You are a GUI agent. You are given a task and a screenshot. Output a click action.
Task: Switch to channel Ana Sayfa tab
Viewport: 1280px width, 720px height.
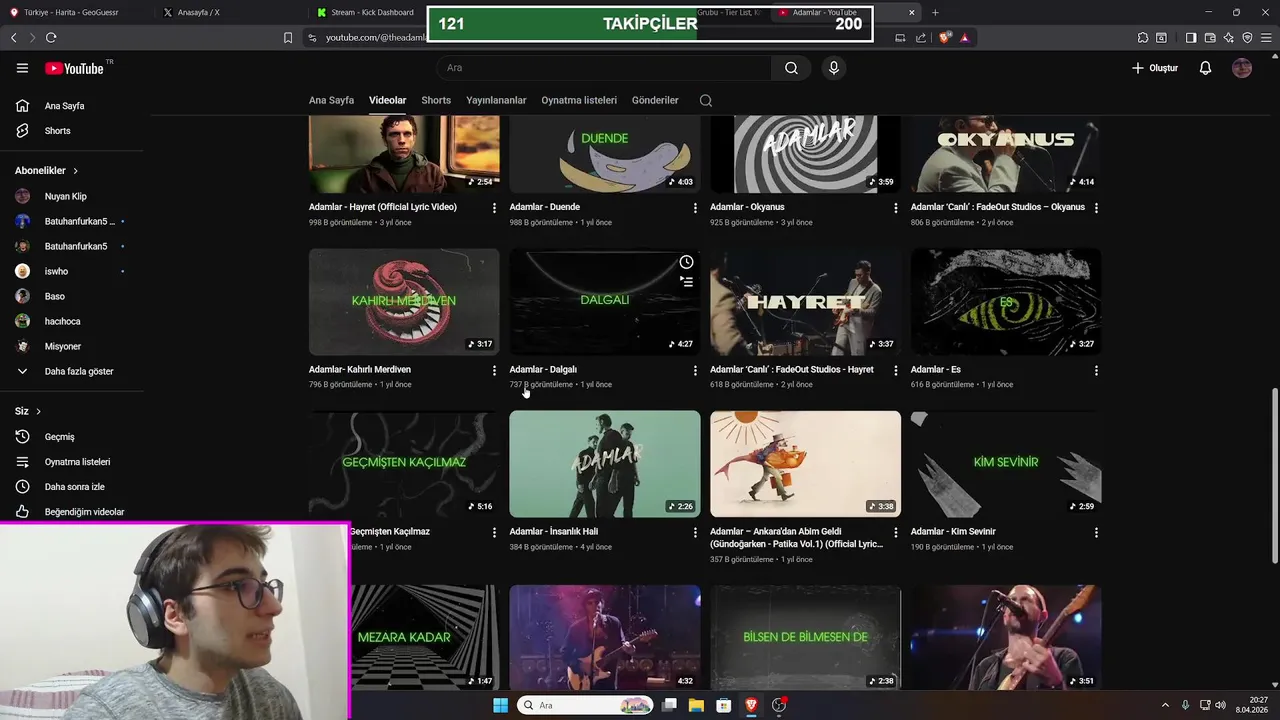pos(331,100)
